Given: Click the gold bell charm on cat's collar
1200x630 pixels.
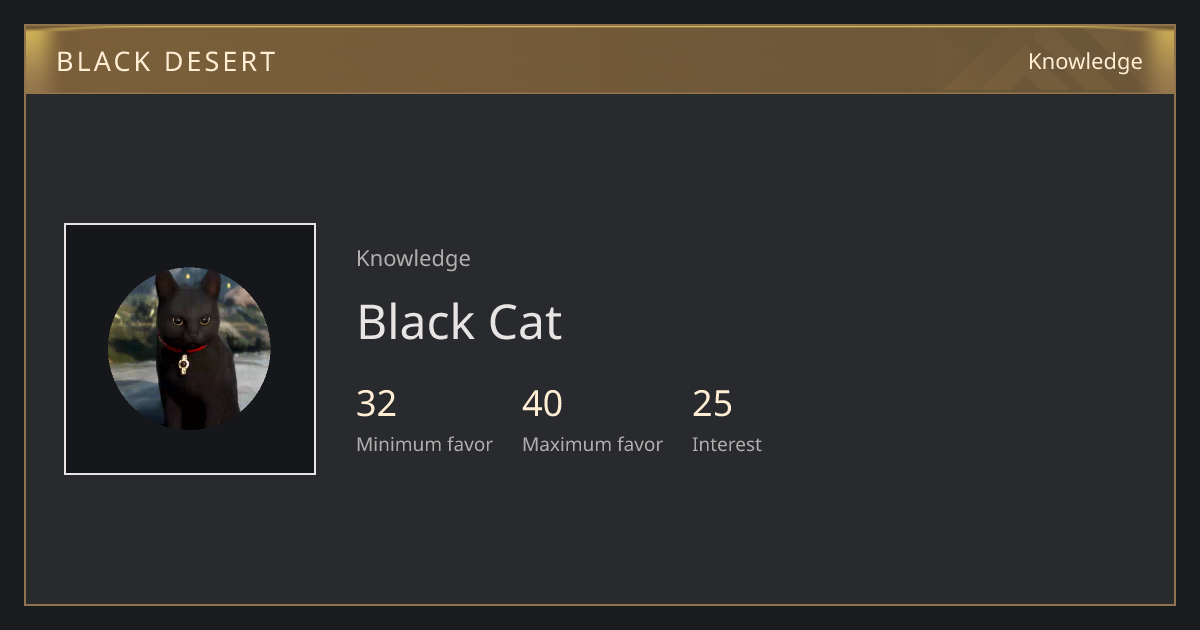Looking at the screenshot, I should point(183,364).
